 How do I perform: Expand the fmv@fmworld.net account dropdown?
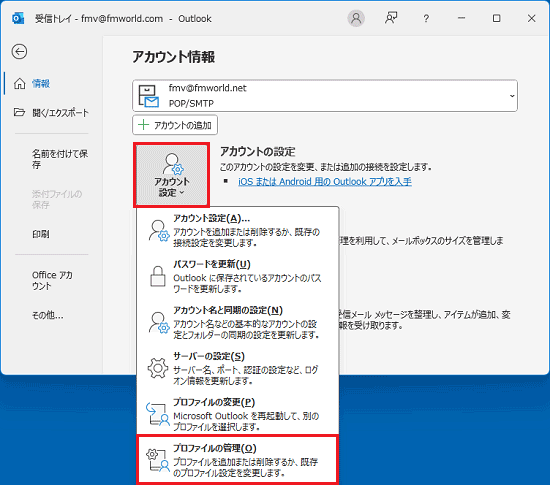(512, 96)
